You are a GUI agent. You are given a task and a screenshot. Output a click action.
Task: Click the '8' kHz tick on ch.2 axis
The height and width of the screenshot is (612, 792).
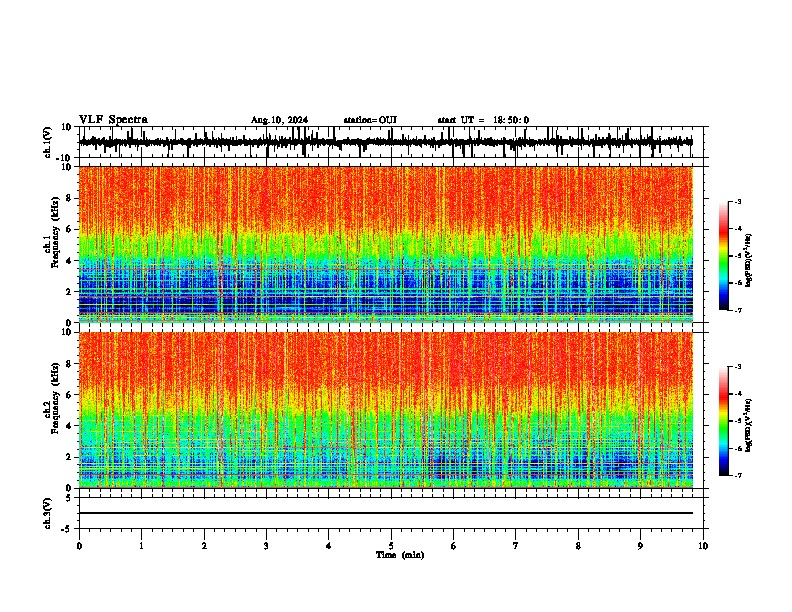(70, 364)
